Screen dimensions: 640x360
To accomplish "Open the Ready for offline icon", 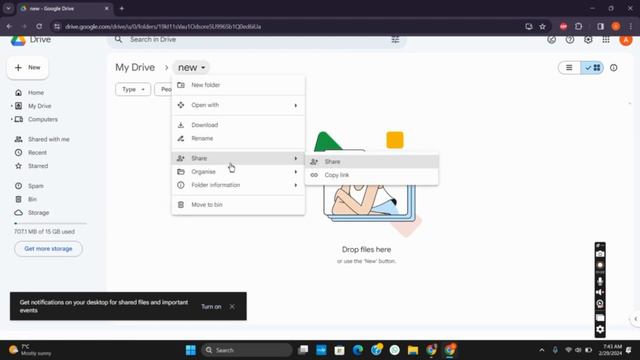I will tap(551, 40).
